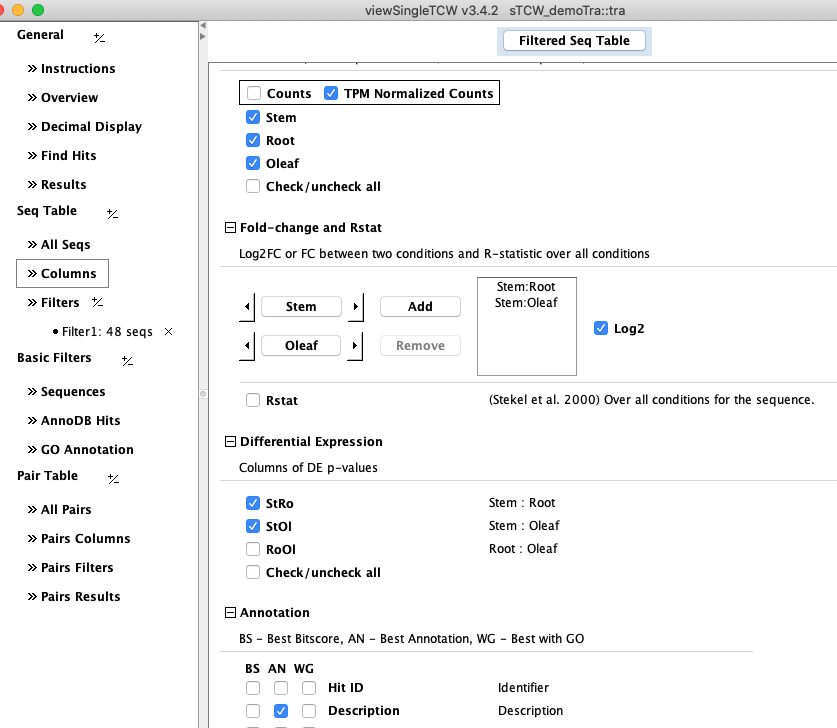Screen dimensions: 837x728
Task: Enable the Rstat checkbox
Action: (x=253, y=400)
